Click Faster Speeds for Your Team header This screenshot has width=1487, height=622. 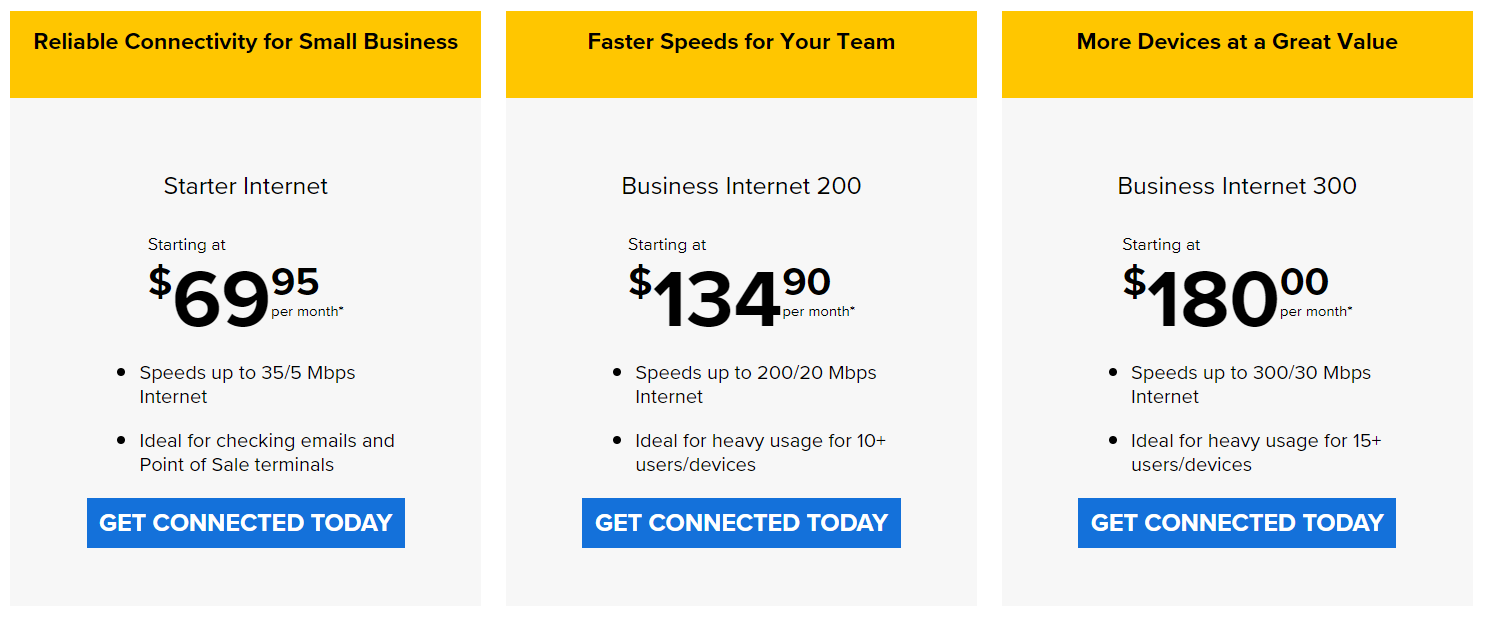741,42
